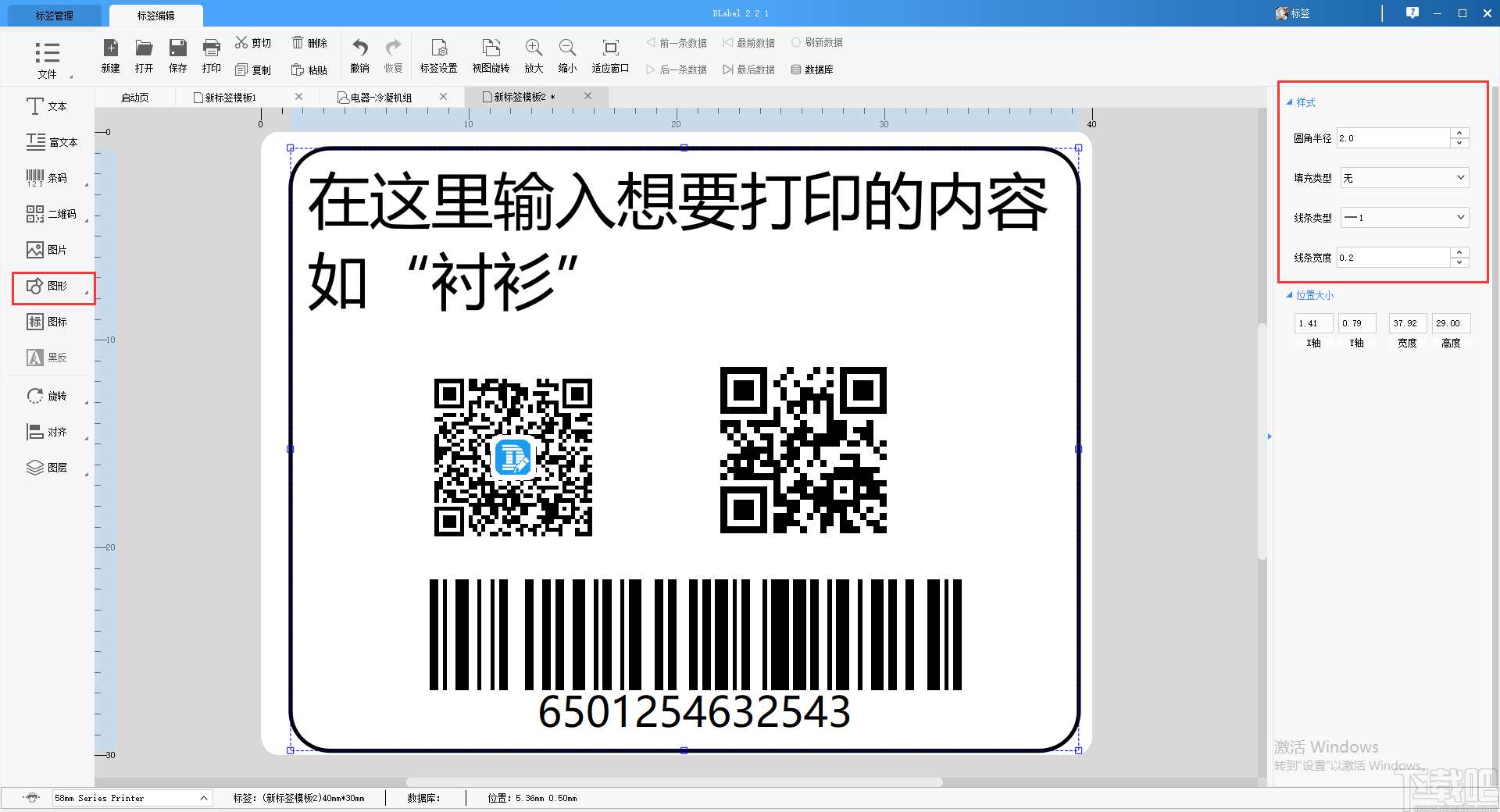1500x812 pixels.
Task: Collapse the 位置大小 position panel
Action: click(1290, 295)
